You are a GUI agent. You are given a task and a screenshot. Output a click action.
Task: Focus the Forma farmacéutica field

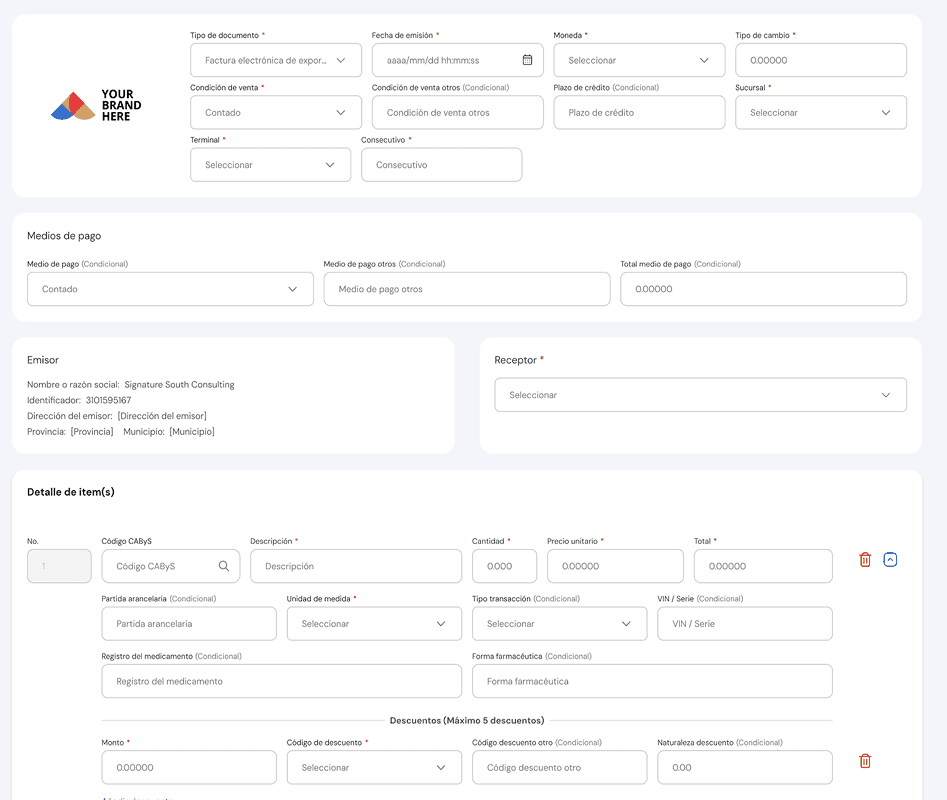tap(652, 681)
